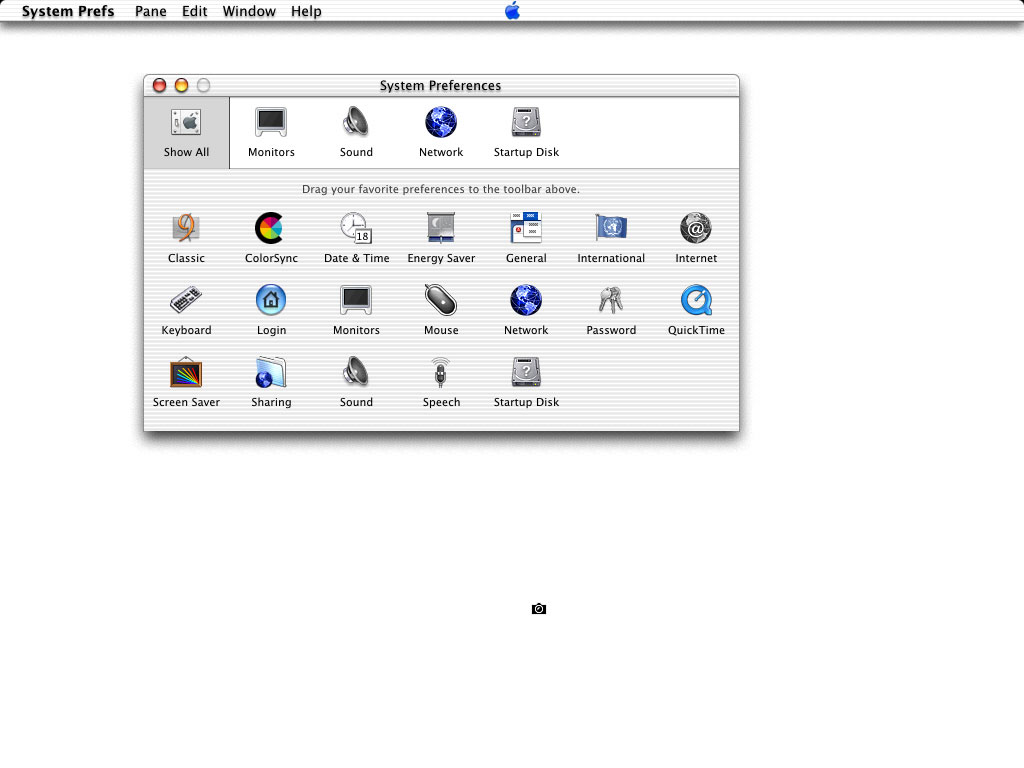Open the General preferences icon

[x=526, y=228]
